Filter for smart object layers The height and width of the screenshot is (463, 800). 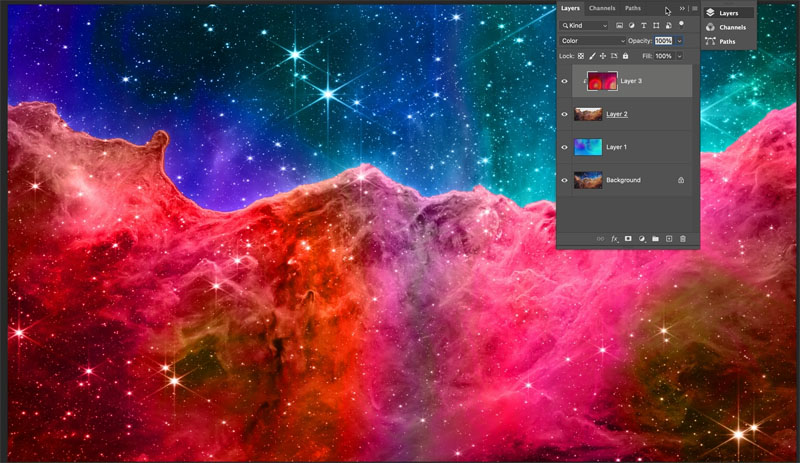click(668, 26)
